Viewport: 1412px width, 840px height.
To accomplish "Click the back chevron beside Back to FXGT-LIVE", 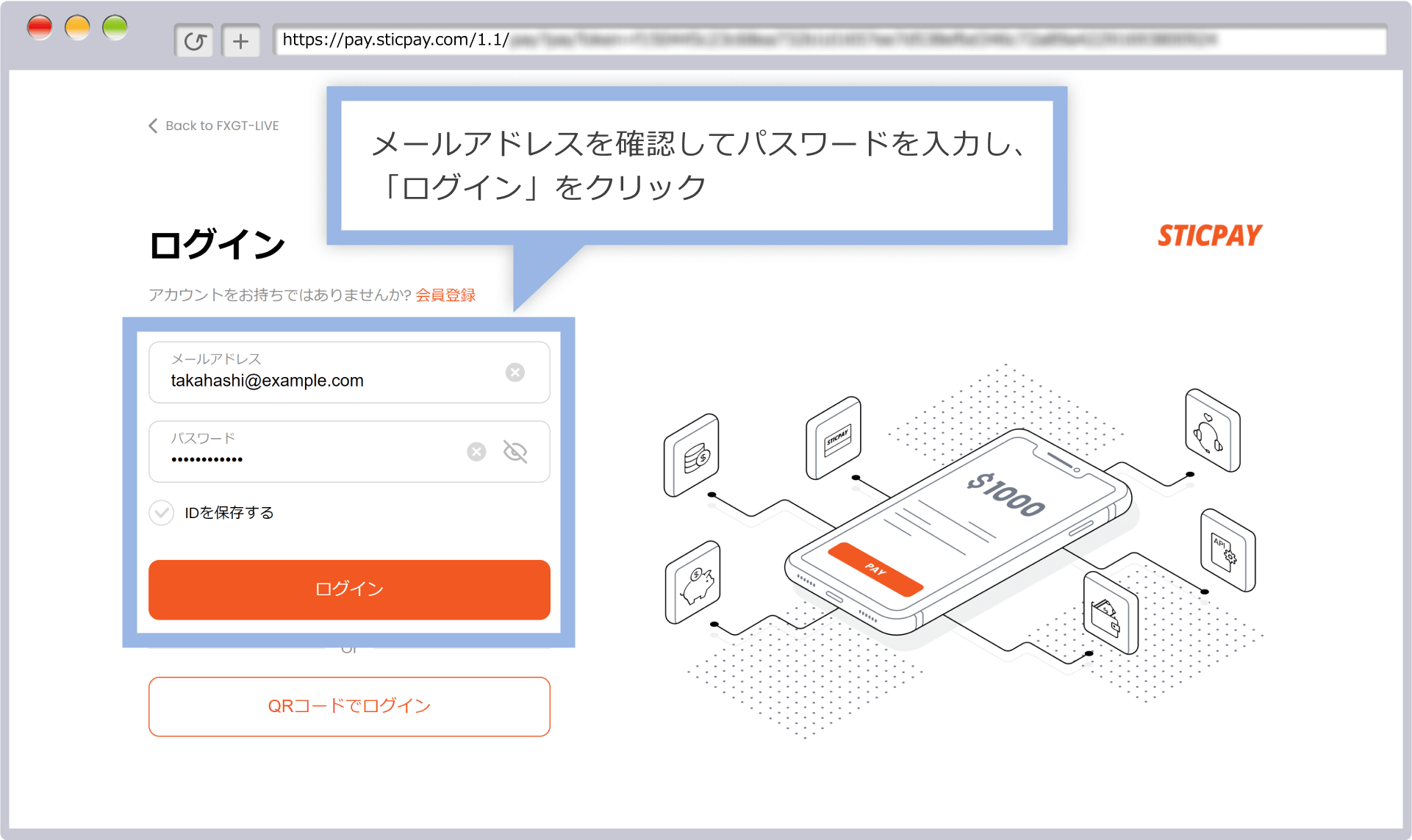I will click(153, 126).
